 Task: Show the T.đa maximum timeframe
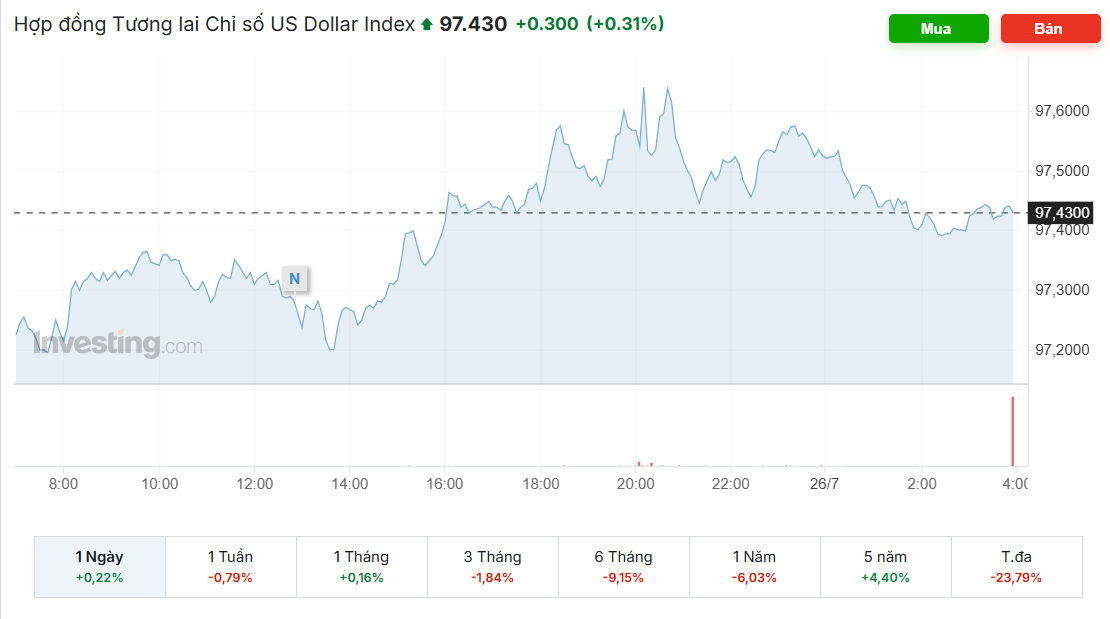[x=1017, y=567]
